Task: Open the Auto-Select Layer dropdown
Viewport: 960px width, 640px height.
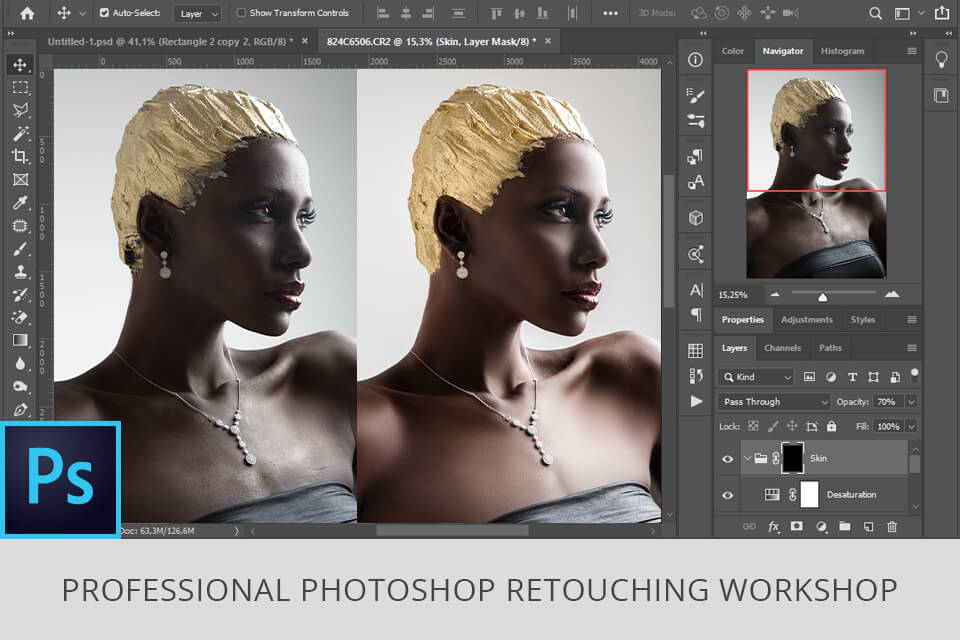Action: pyautogui.click(x=197, y=14)
